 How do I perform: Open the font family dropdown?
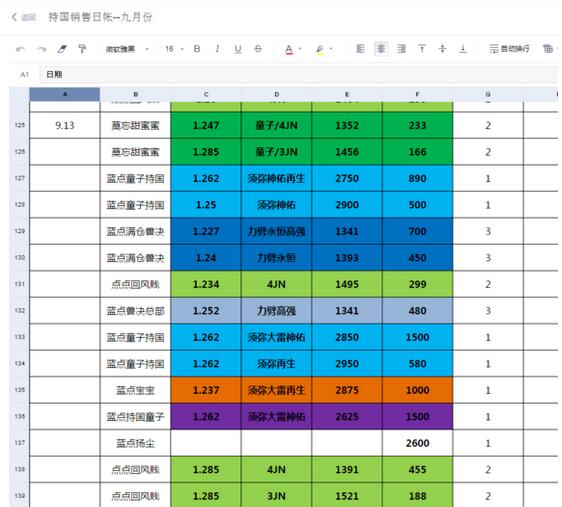(x=127, y=49)
